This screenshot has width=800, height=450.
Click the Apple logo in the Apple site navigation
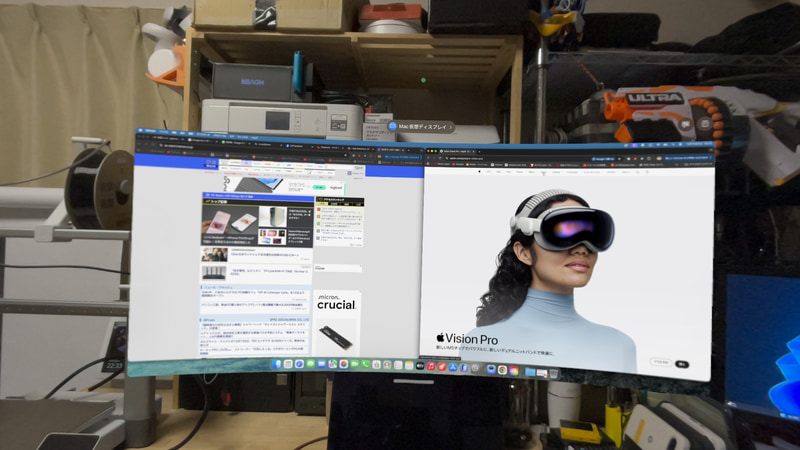[x=479, y=171]
